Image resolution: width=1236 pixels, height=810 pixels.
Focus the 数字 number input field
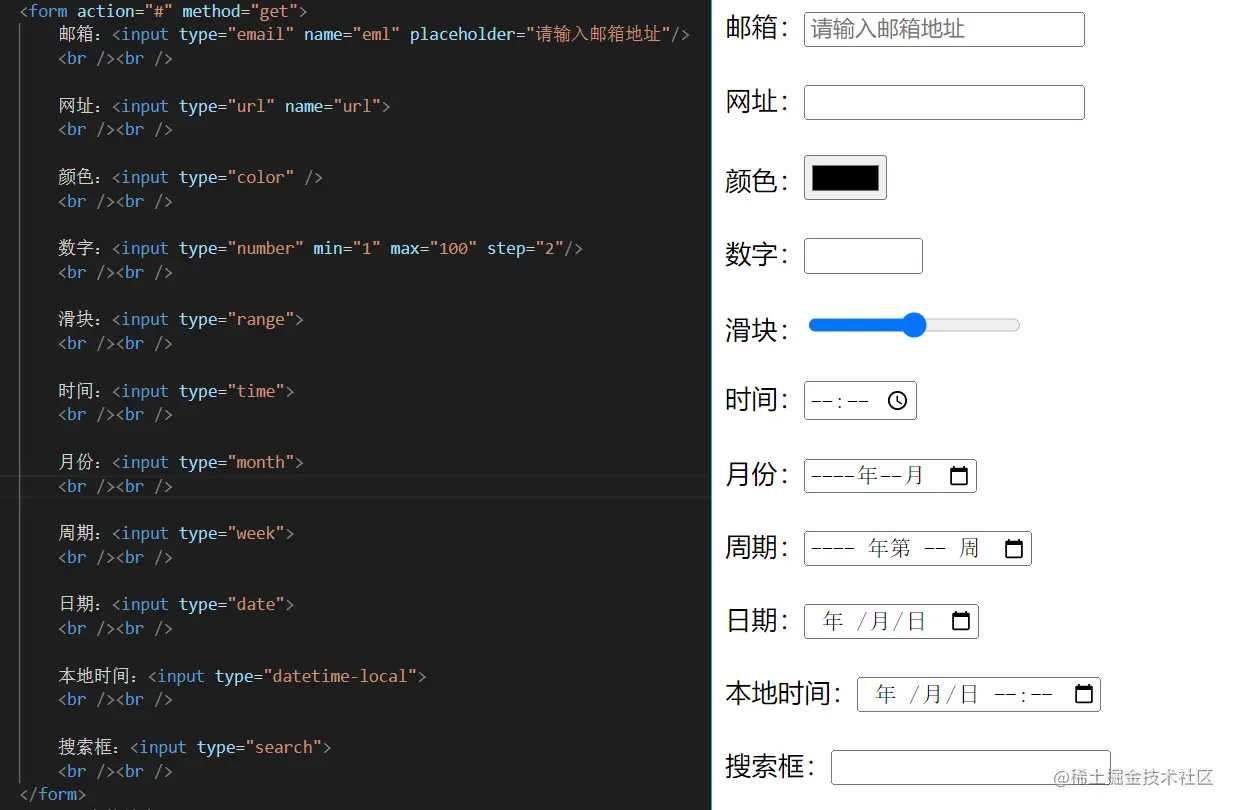pyautogui.click(x=863, y=256)
